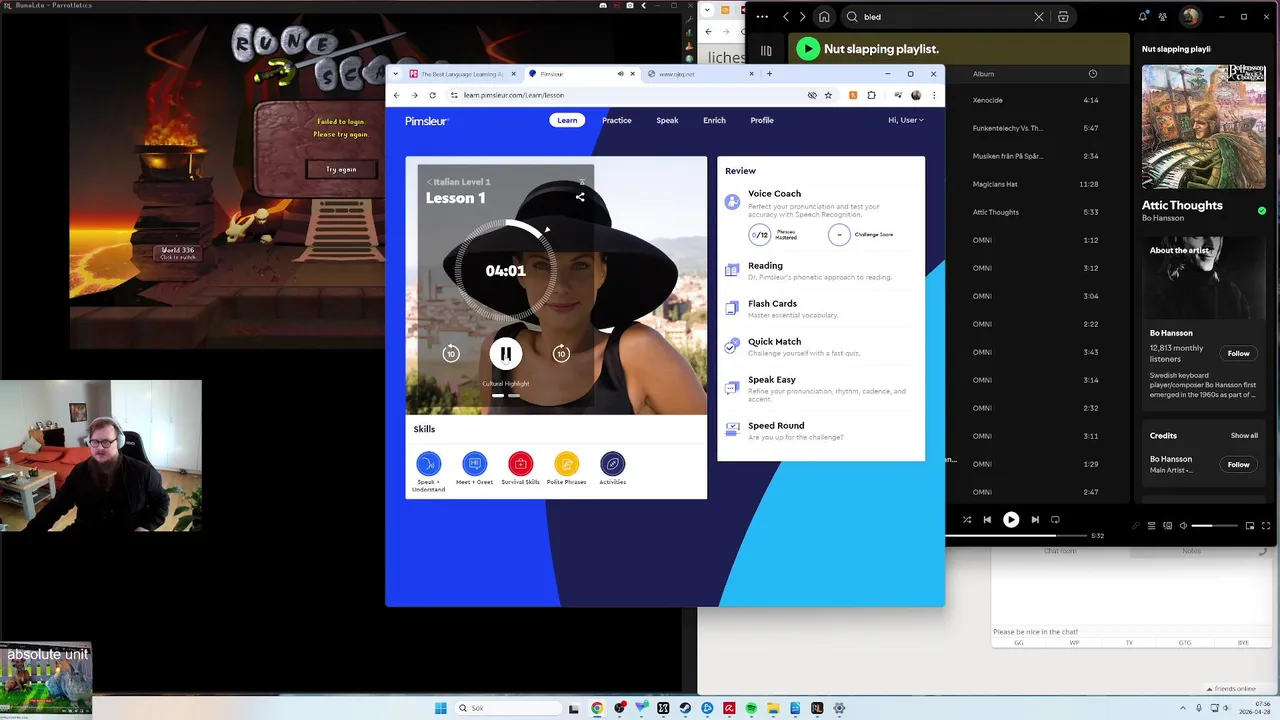The image size is (1280, 720).
Task: Adjust Spotify volume slider
Action: (1215, 526)
